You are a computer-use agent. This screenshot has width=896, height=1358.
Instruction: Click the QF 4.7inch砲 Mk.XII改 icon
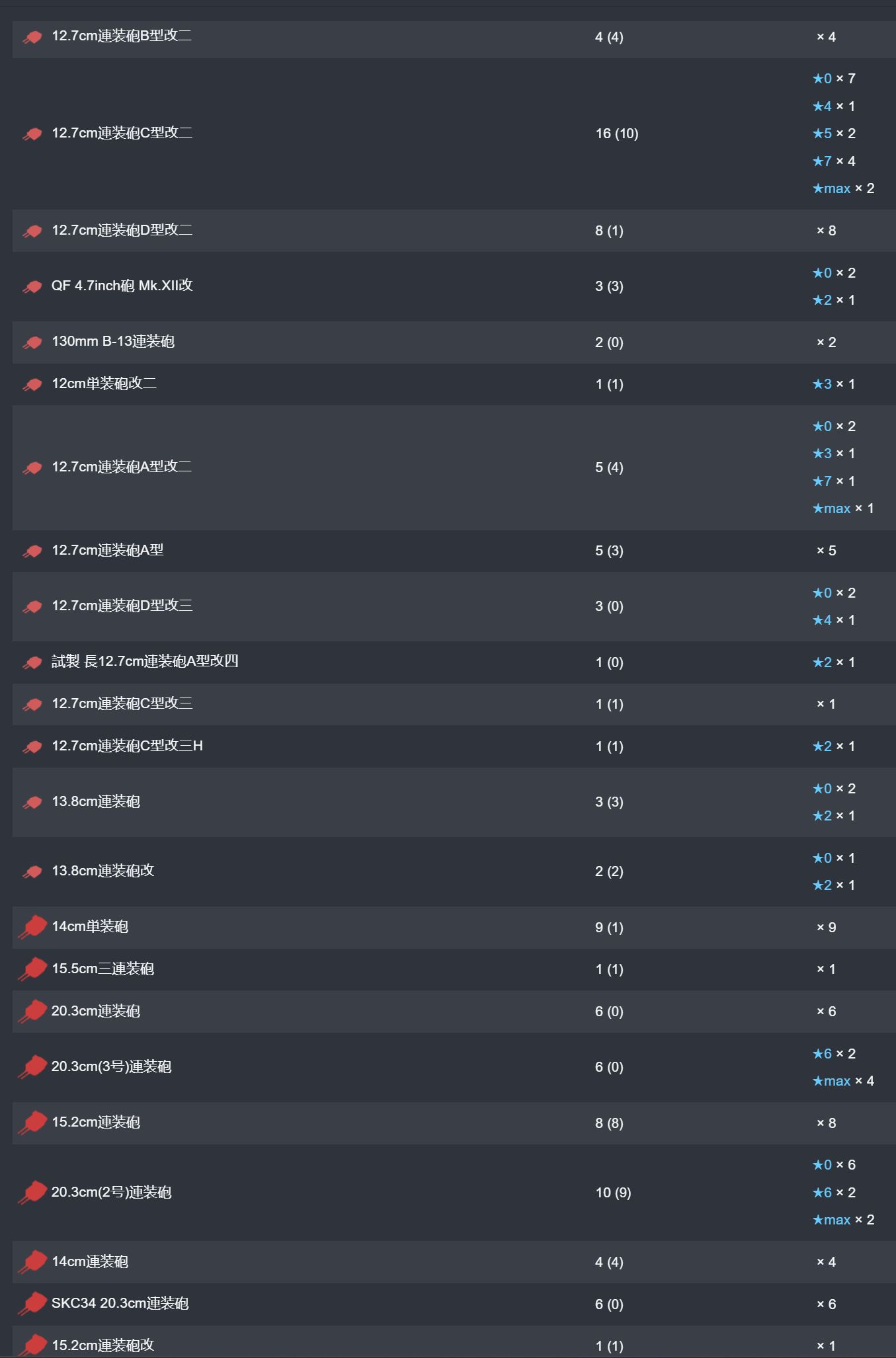(x=32, y=287)
